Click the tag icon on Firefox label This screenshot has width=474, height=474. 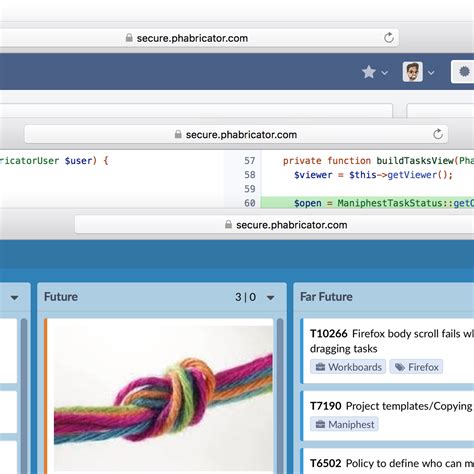coord(399,367)
